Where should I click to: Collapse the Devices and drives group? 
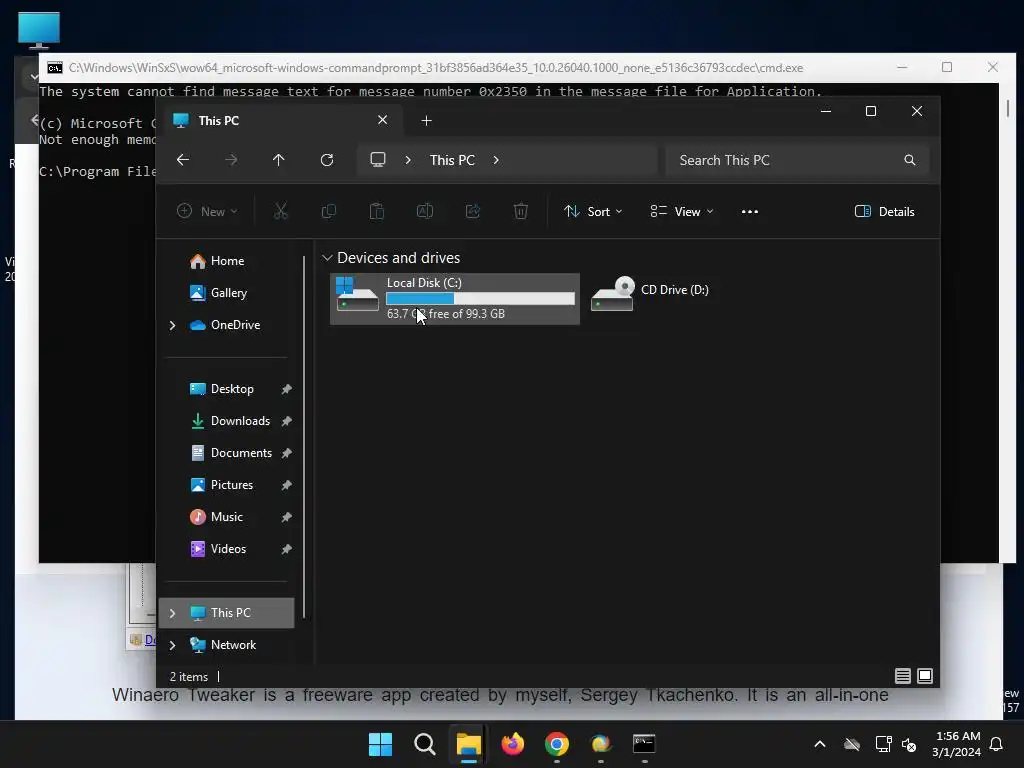(327, 258)
